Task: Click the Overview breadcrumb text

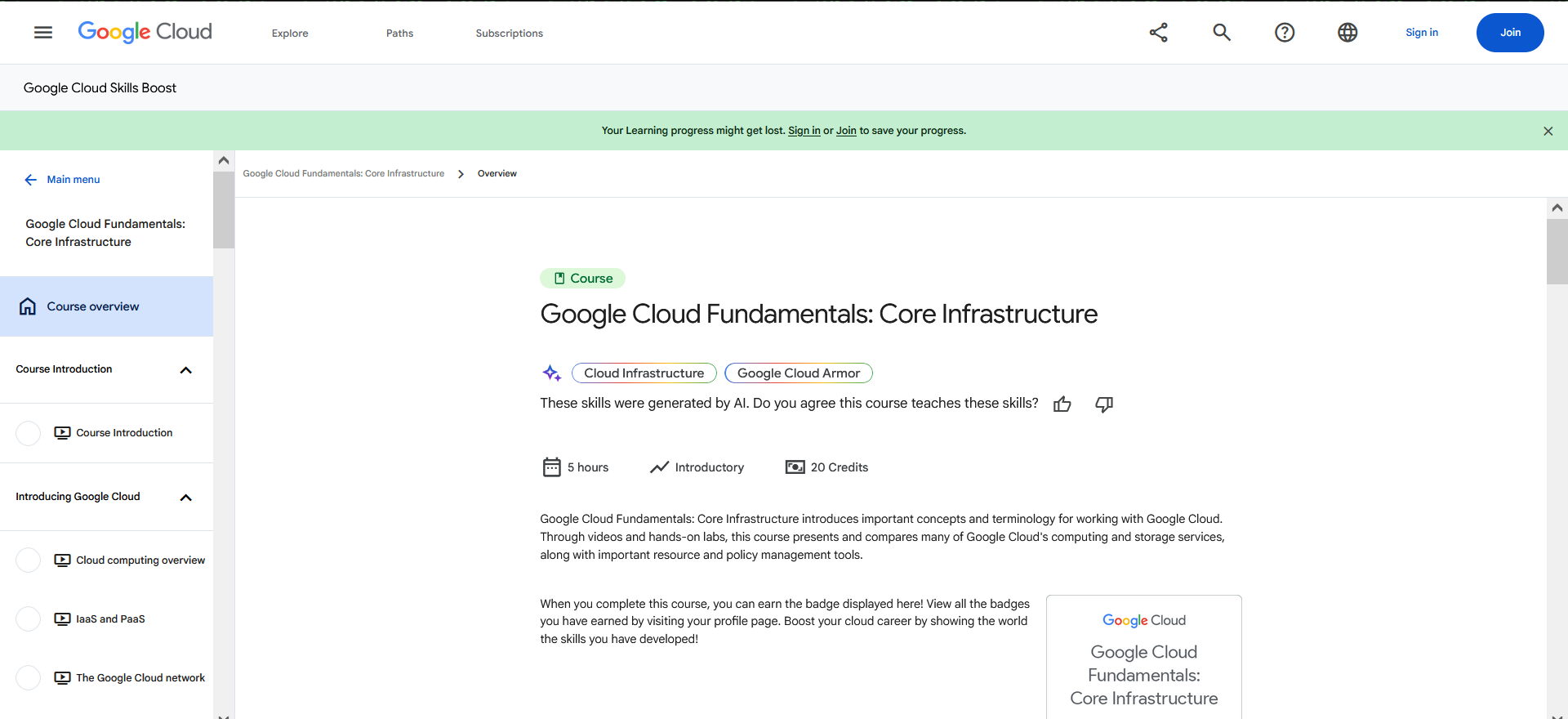Action: (497, 174)
